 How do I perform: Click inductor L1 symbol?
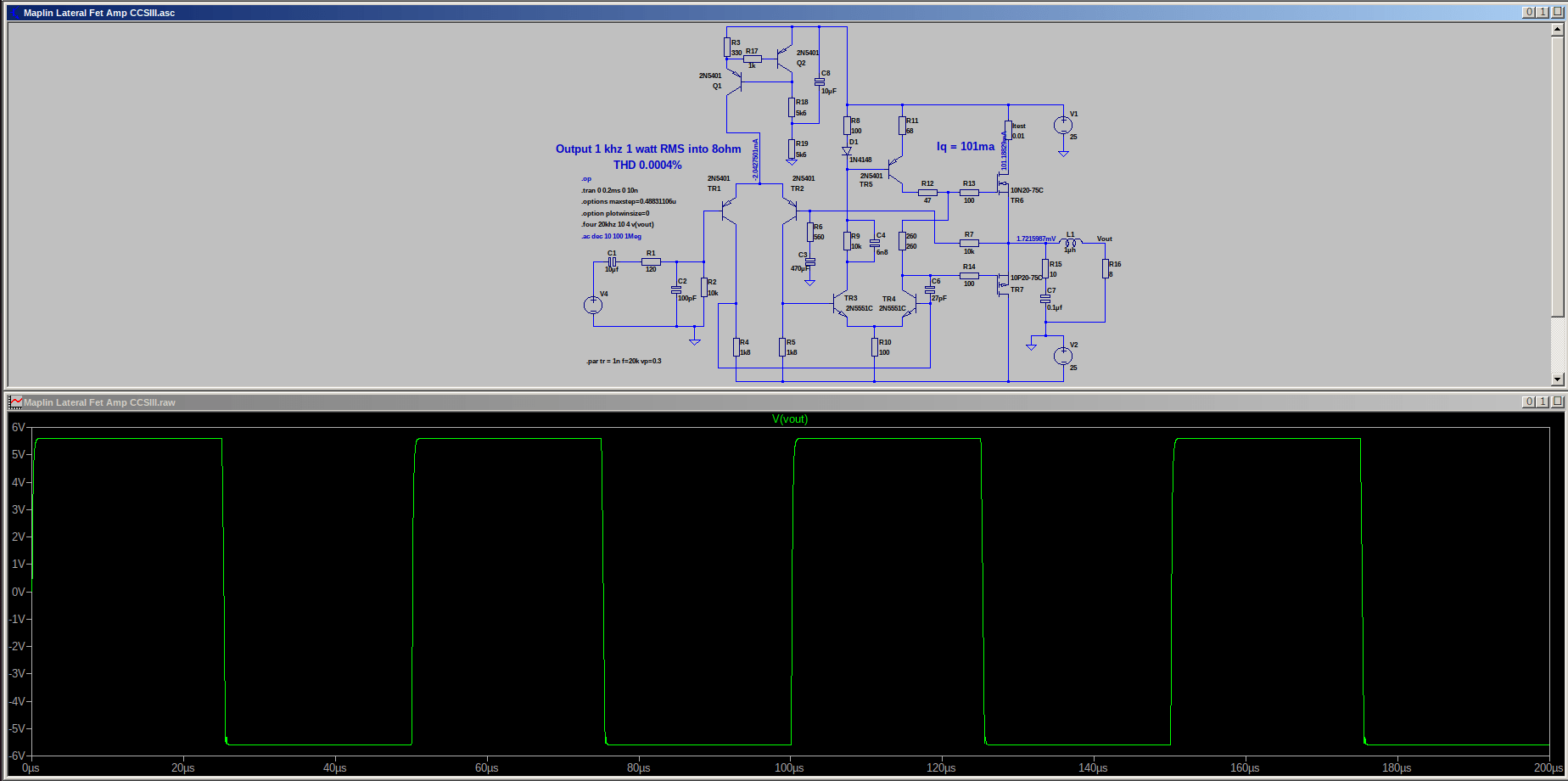pos(1070,243)
